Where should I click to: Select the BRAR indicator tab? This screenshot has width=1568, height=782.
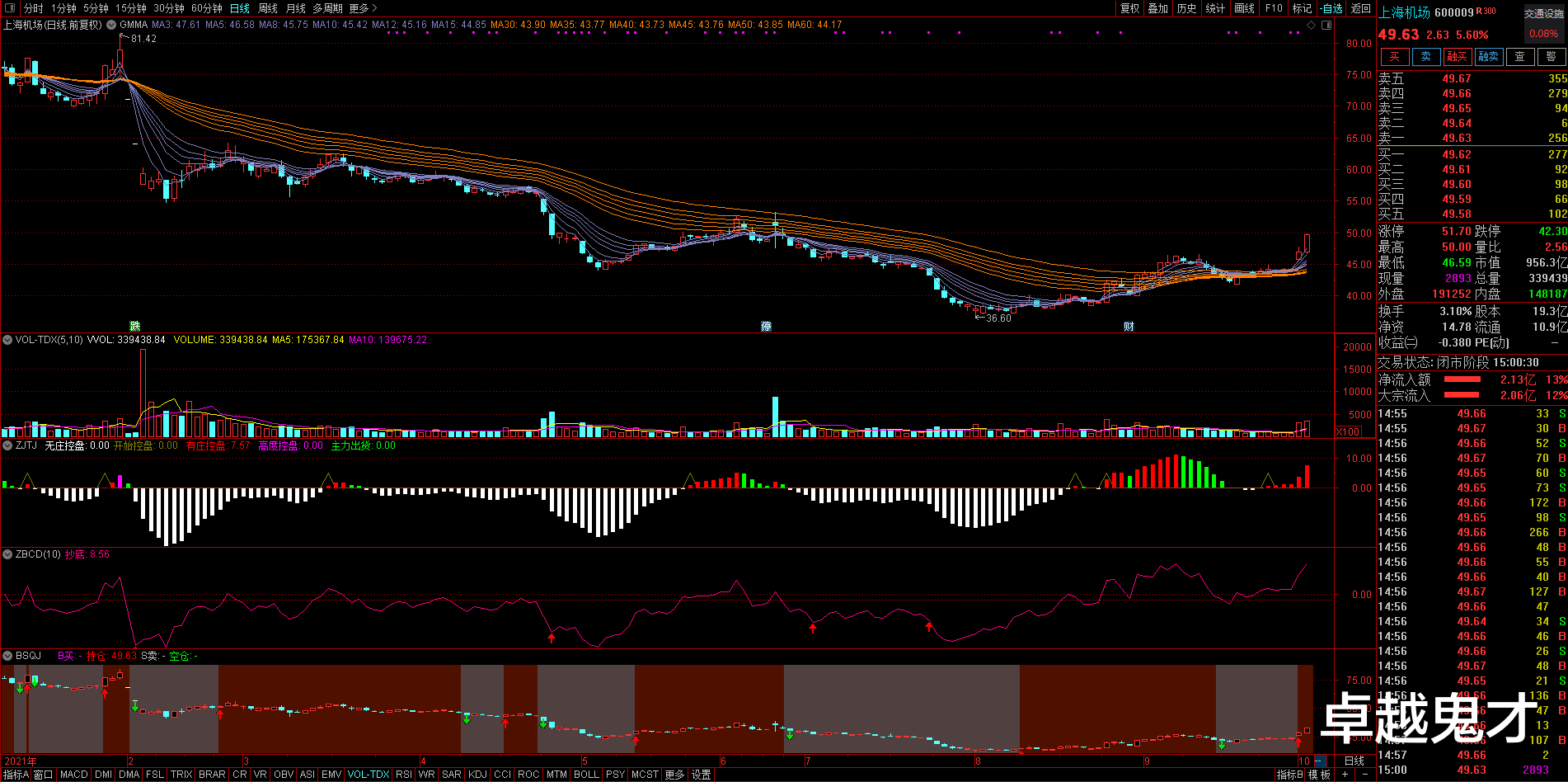pos(212,775)
